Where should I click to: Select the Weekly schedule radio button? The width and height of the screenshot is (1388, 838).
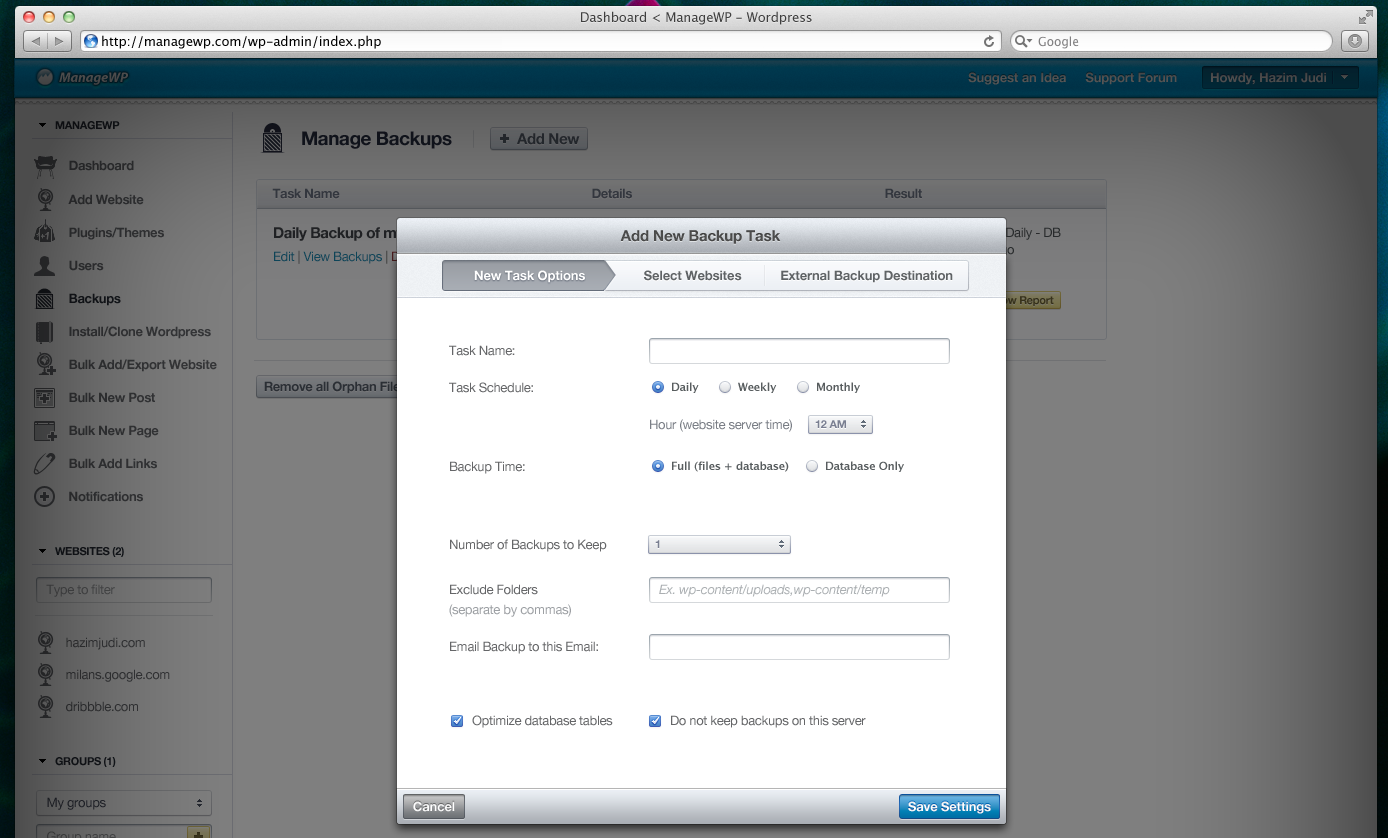pyautogui.click(x=725, y=387)
